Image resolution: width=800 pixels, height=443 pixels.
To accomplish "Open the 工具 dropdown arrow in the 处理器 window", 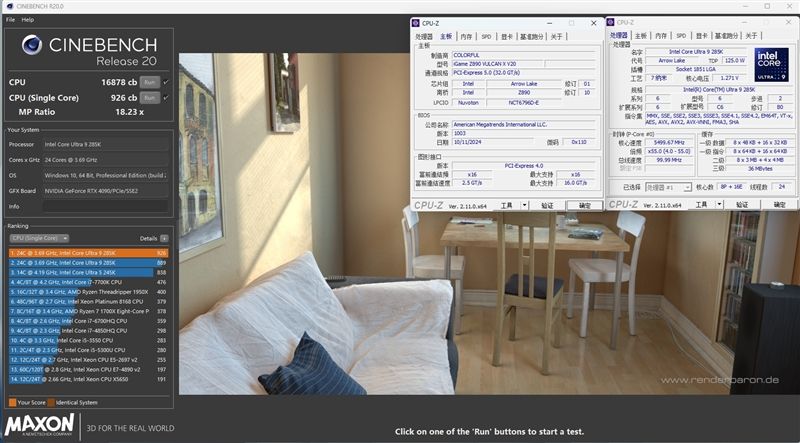I will click(719, 204).
